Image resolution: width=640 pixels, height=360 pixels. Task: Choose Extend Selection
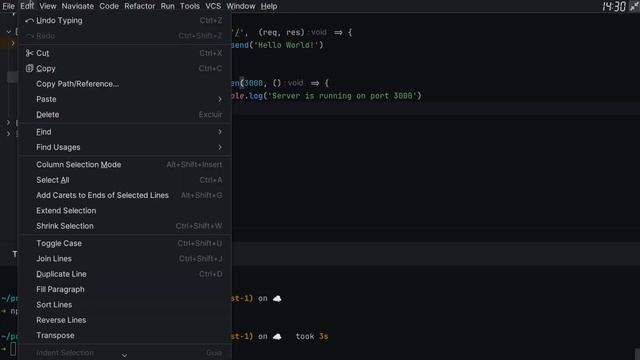point(125,211)
